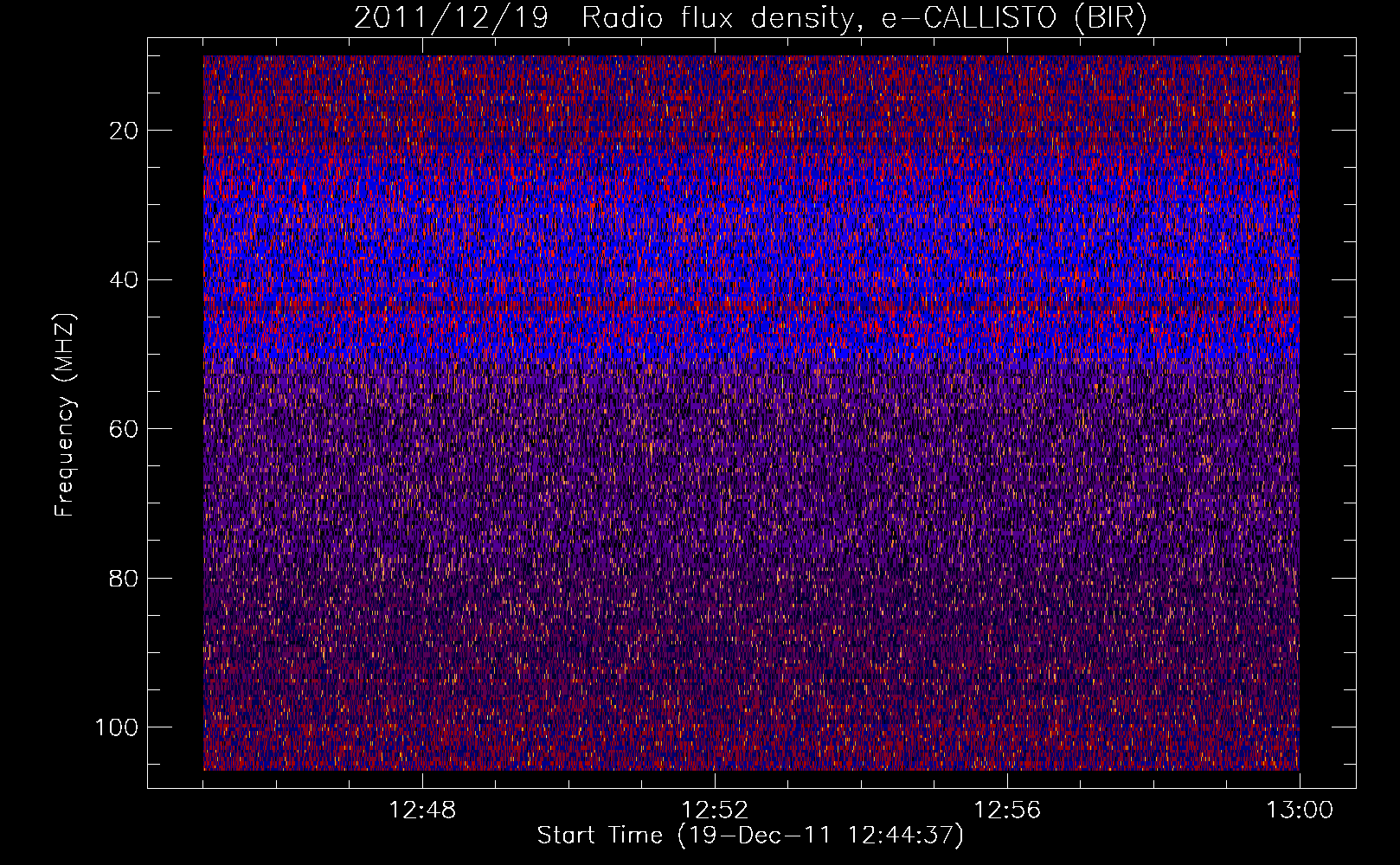The width and height of the screenshot is (1400, 865).
Task: Click the 'Frequency (MHZ)' axis label
Action: (66, 415)
